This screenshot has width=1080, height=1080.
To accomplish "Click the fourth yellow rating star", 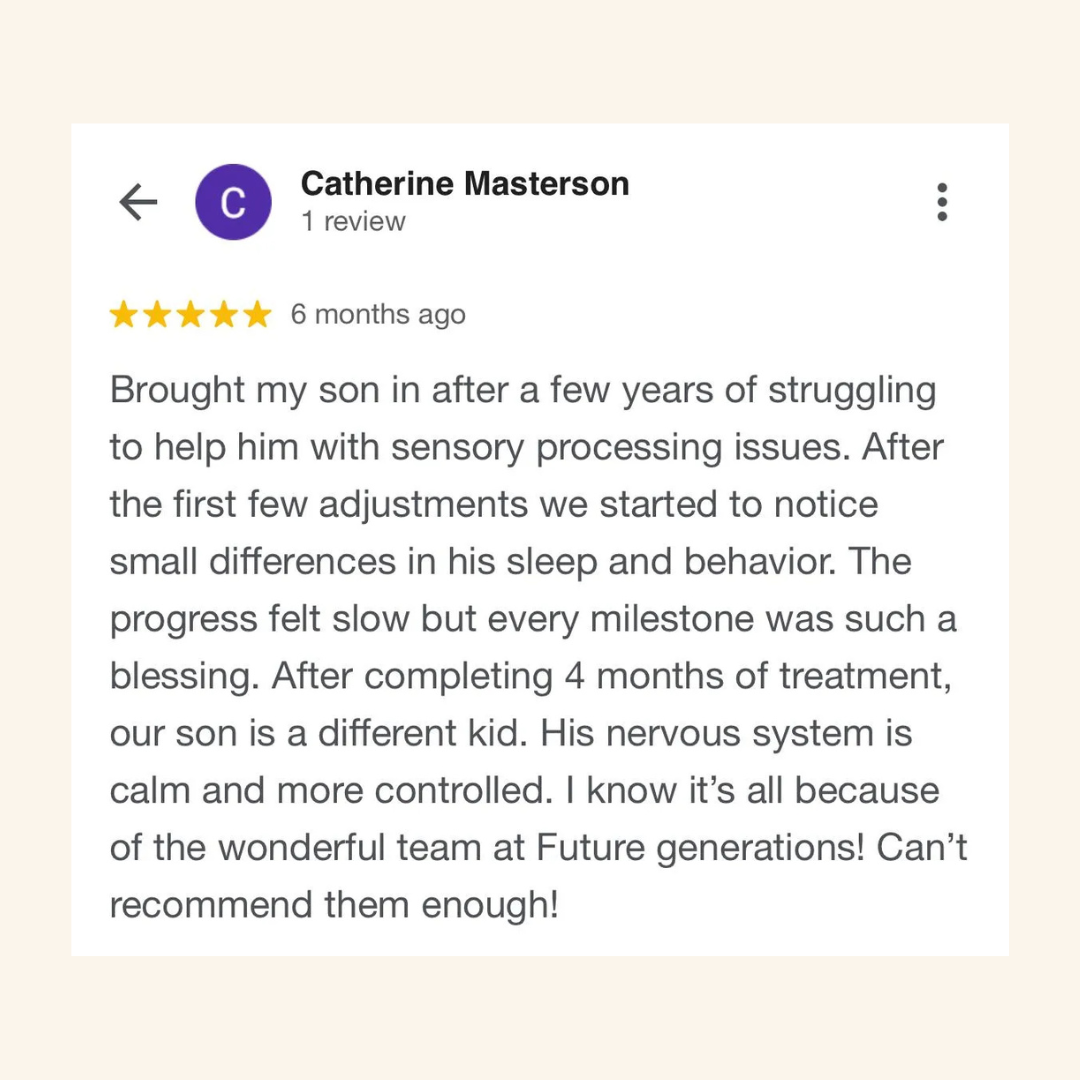I will tap(224, 315).
